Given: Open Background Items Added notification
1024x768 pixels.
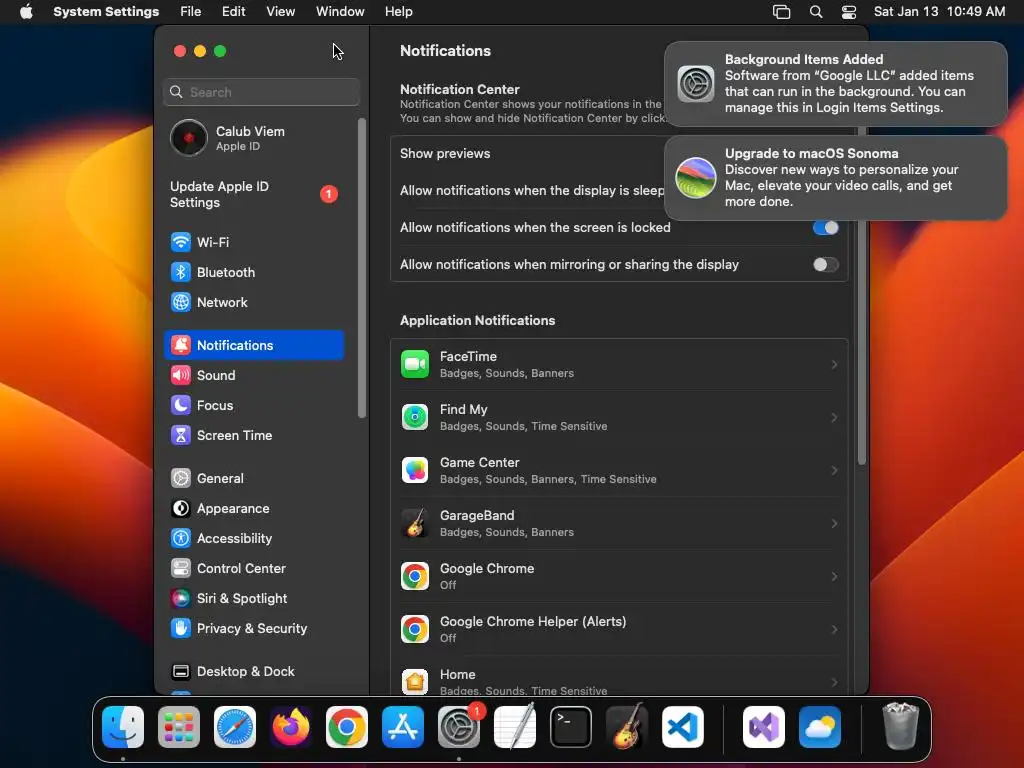Looking at the screenshot, I should pos(836,84).
